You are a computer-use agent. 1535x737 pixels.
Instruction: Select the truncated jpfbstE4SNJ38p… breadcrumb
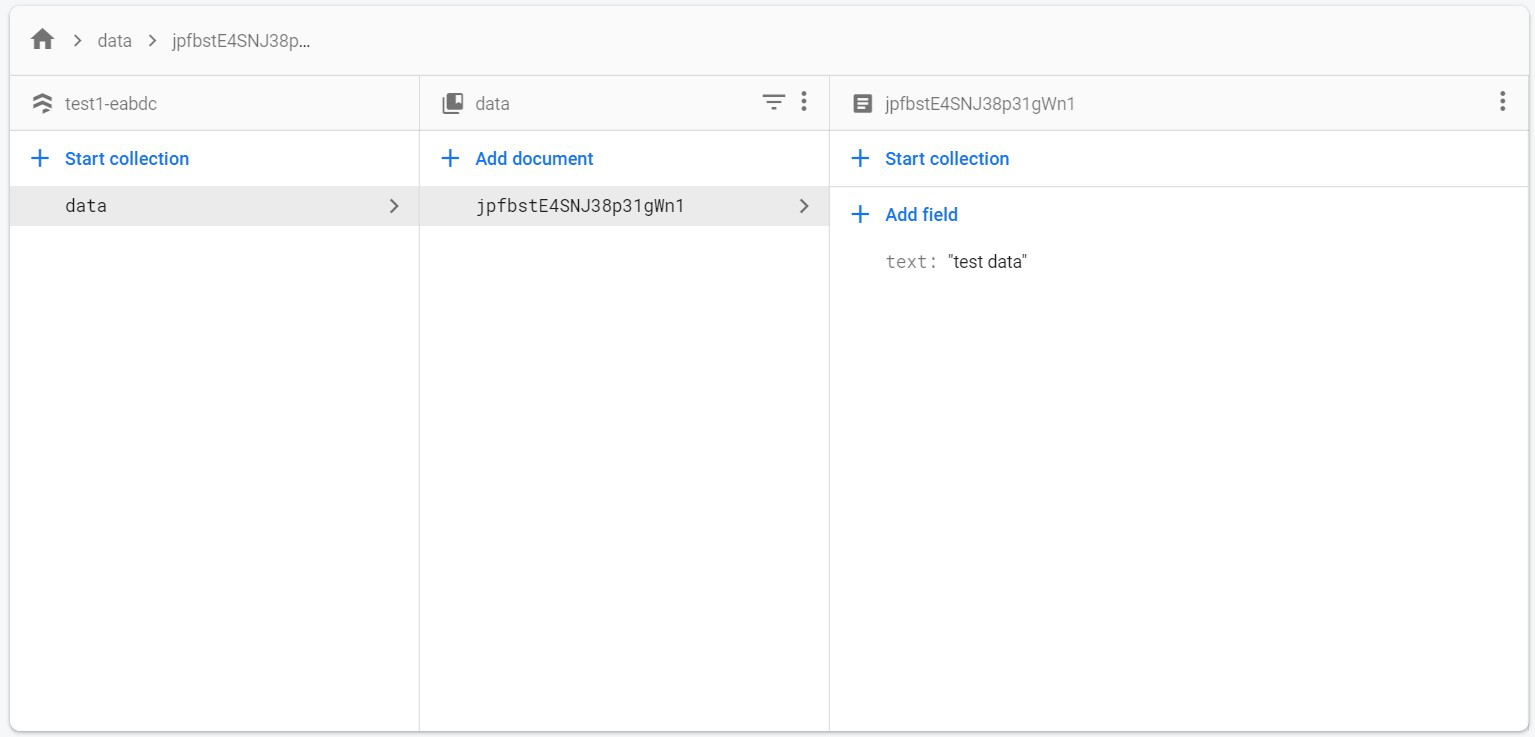pyautogui.click(x=241, y=41)
